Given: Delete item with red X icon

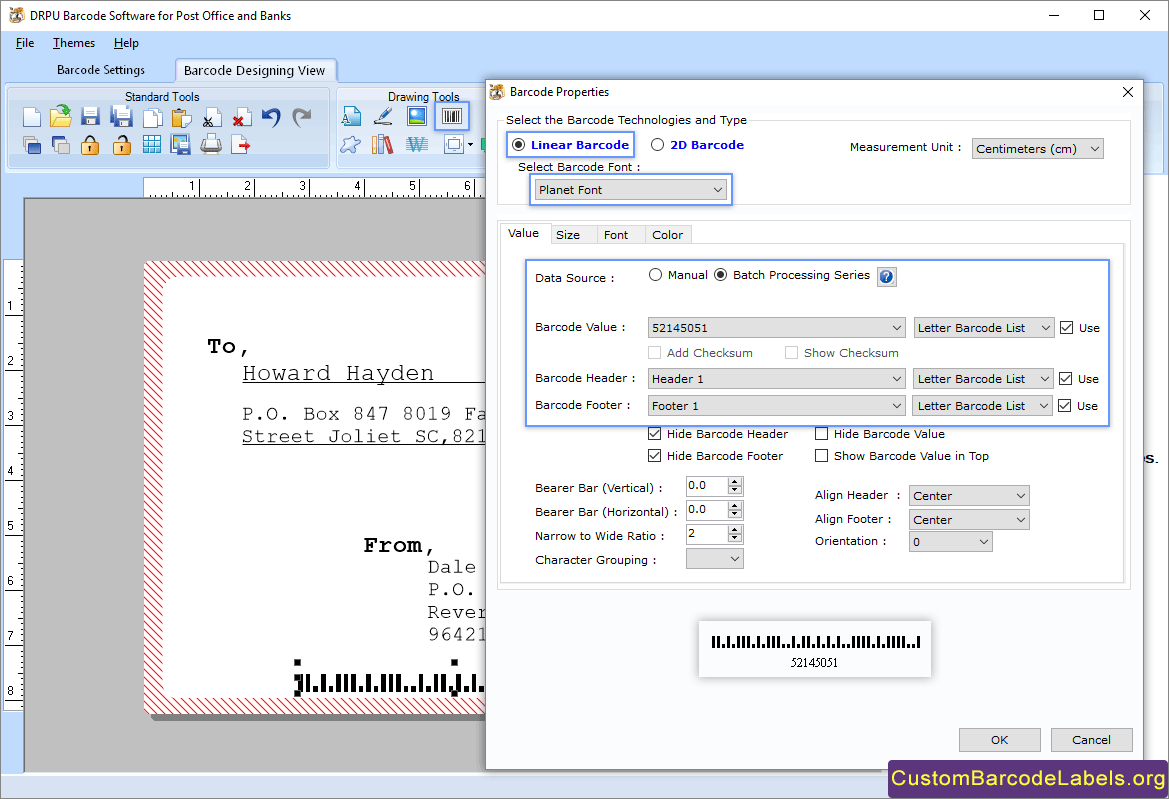Looking at the screenshot, I should [241, 119].
